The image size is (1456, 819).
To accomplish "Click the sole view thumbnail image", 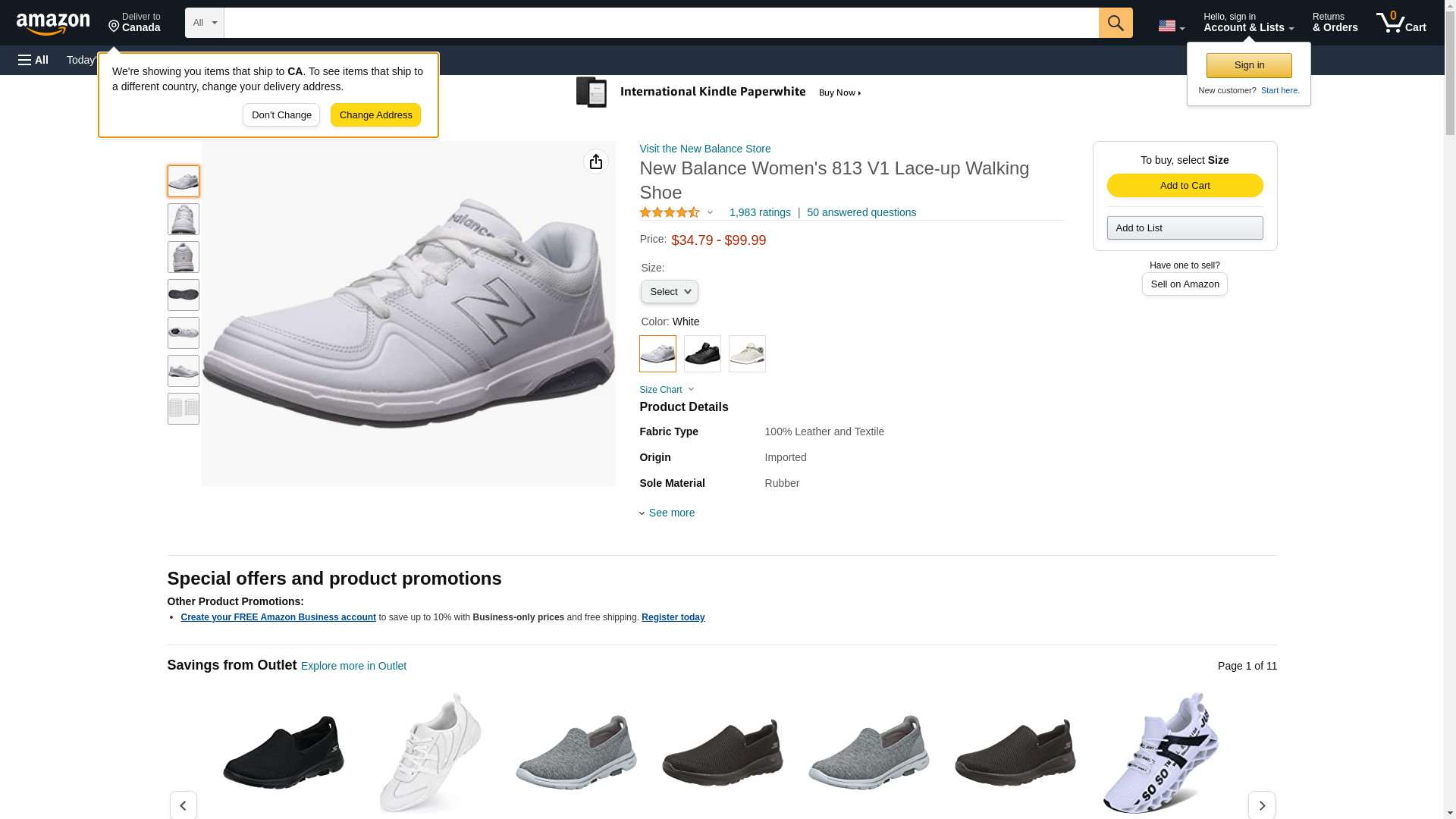I will tap(183, 295).
